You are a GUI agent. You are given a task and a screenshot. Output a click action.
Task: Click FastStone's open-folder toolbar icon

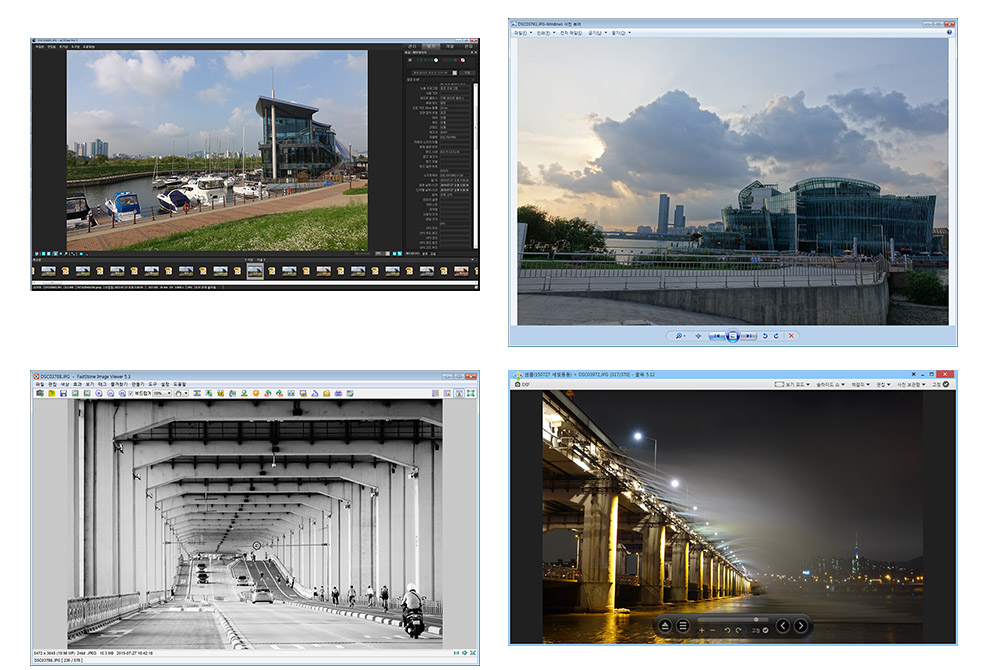click(x=51, y=393)
